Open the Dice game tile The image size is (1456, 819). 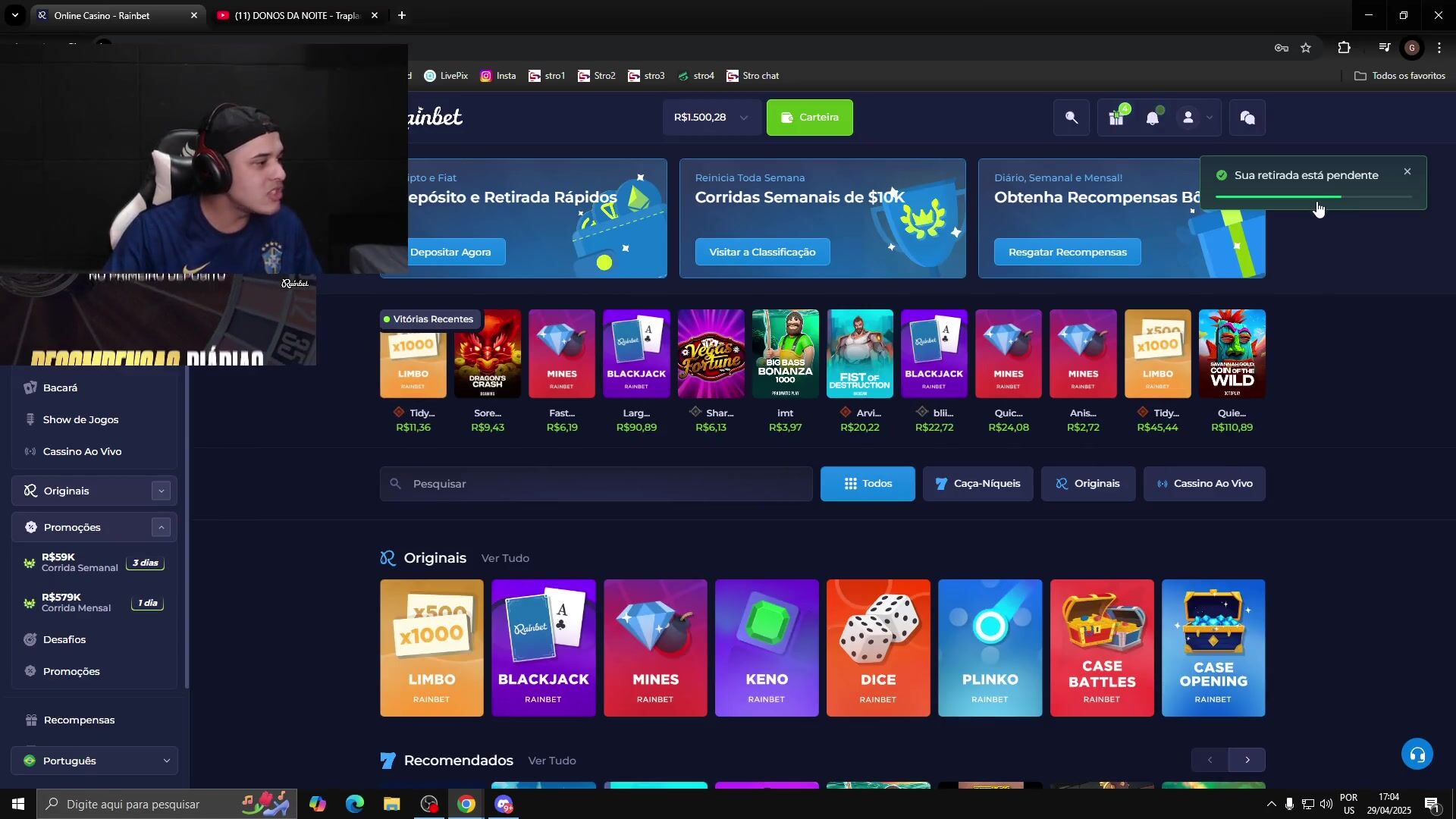(x=878, y=648)
